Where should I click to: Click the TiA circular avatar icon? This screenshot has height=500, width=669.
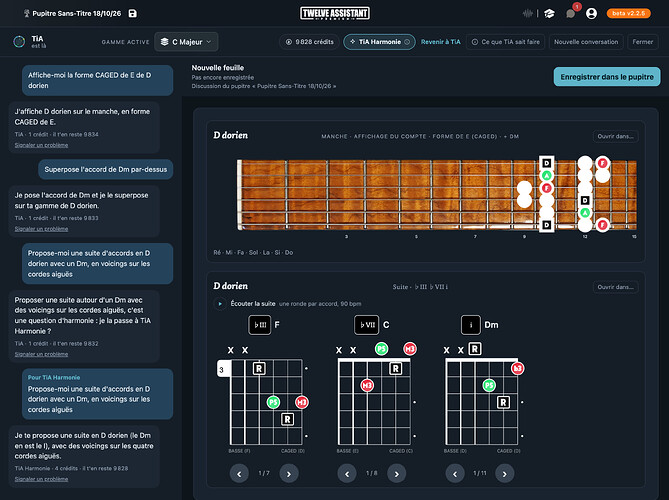coord(19,41)
